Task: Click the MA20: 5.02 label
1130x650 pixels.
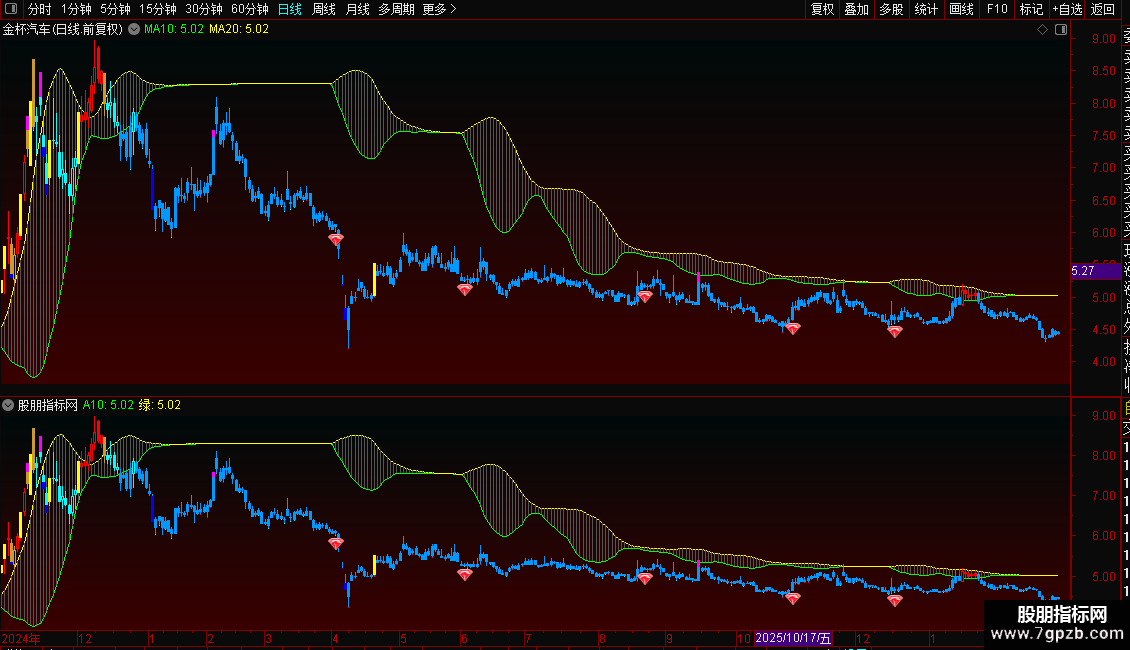Action: click(239, 30)
